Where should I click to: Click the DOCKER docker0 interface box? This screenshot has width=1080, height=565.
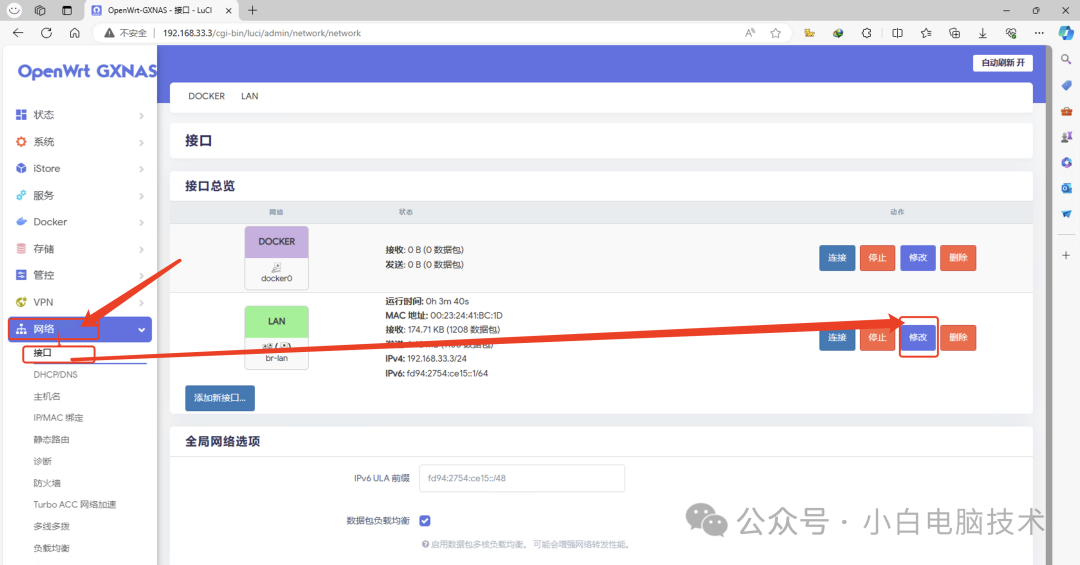point(276,258)
